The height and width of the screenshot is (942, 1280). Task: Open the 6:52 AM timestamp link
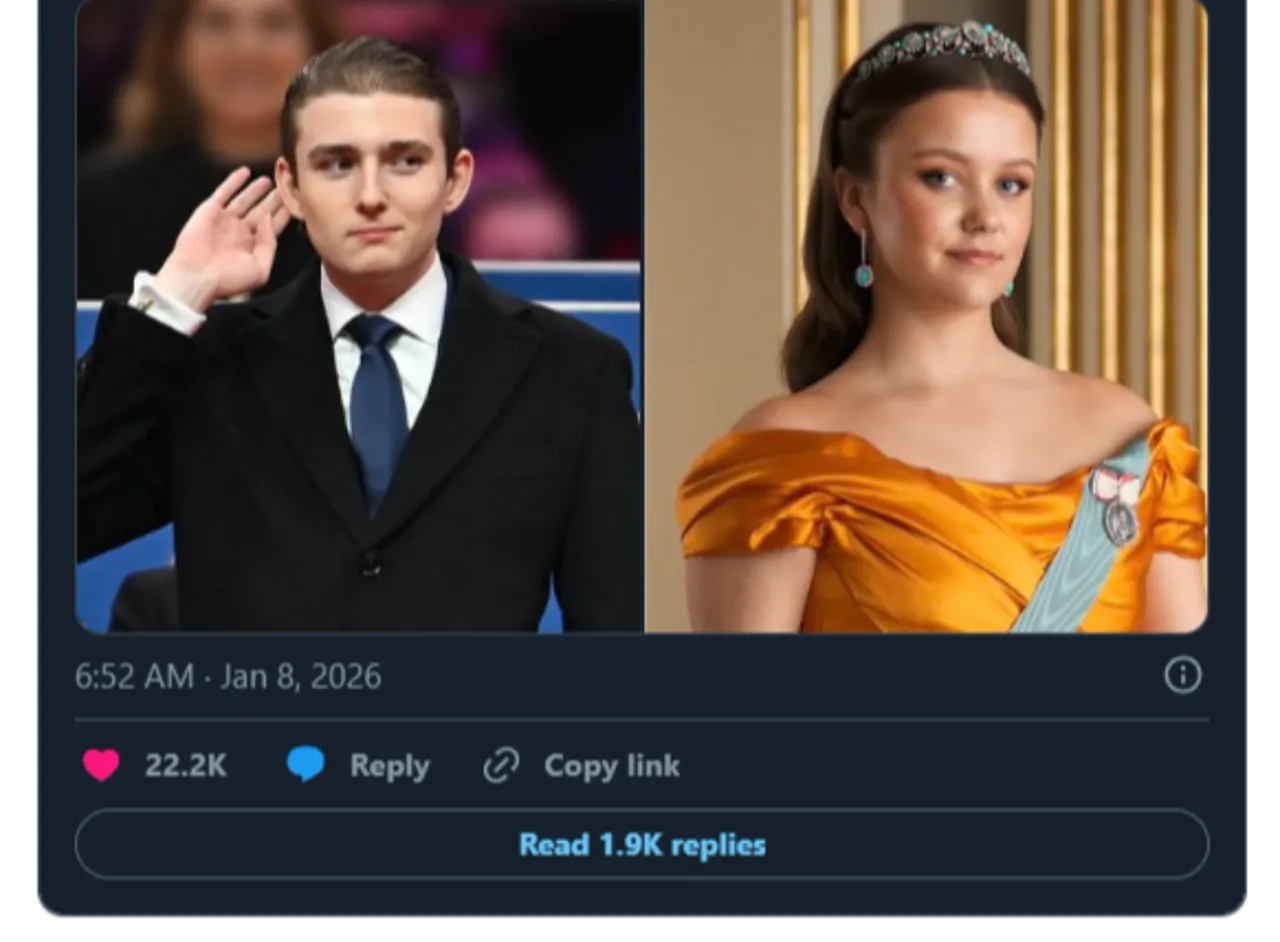pos(134,677)
